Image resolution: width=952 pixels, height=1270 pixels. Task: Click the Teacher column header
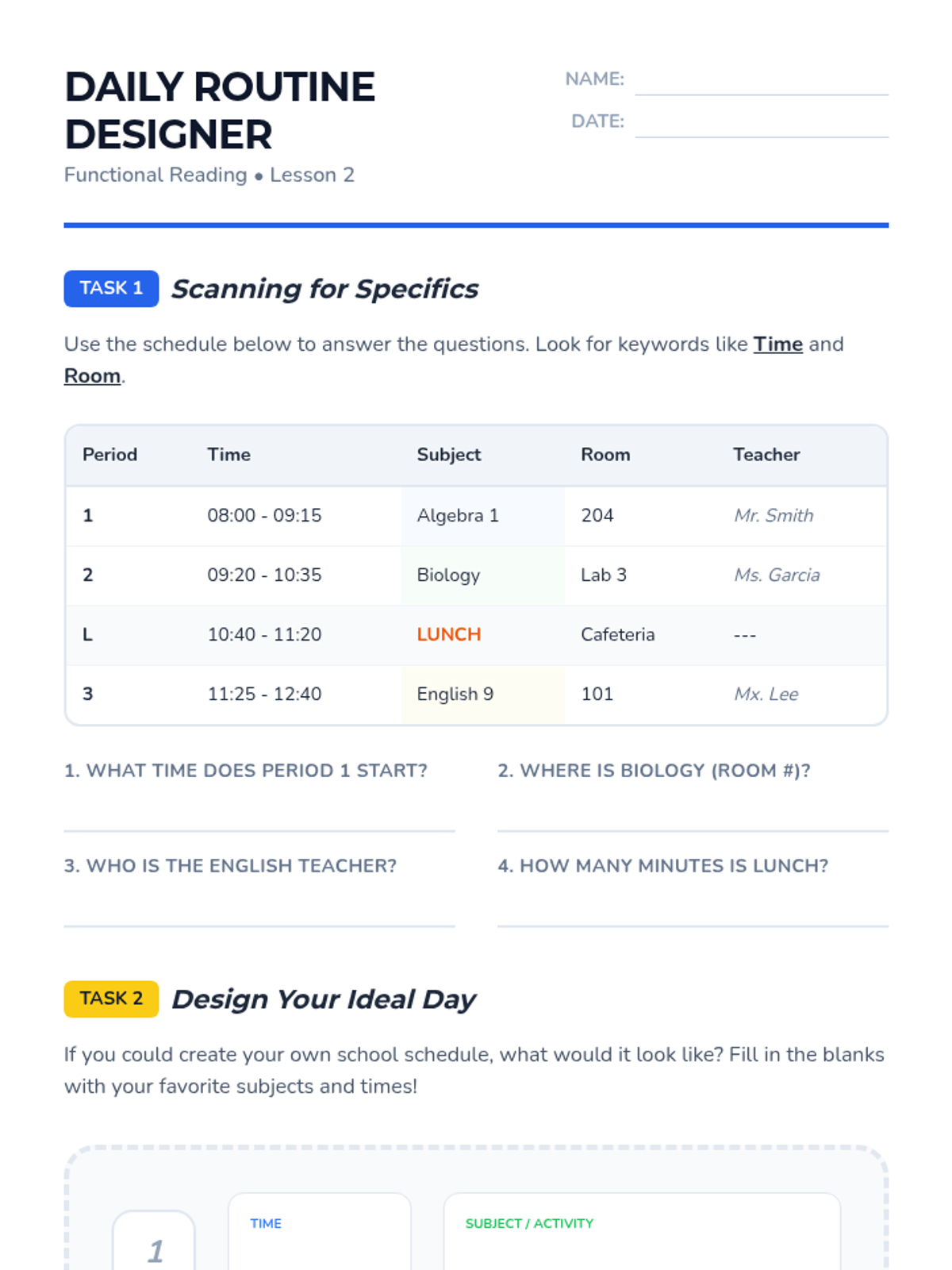pyautogui.click(x=766, y=455)
